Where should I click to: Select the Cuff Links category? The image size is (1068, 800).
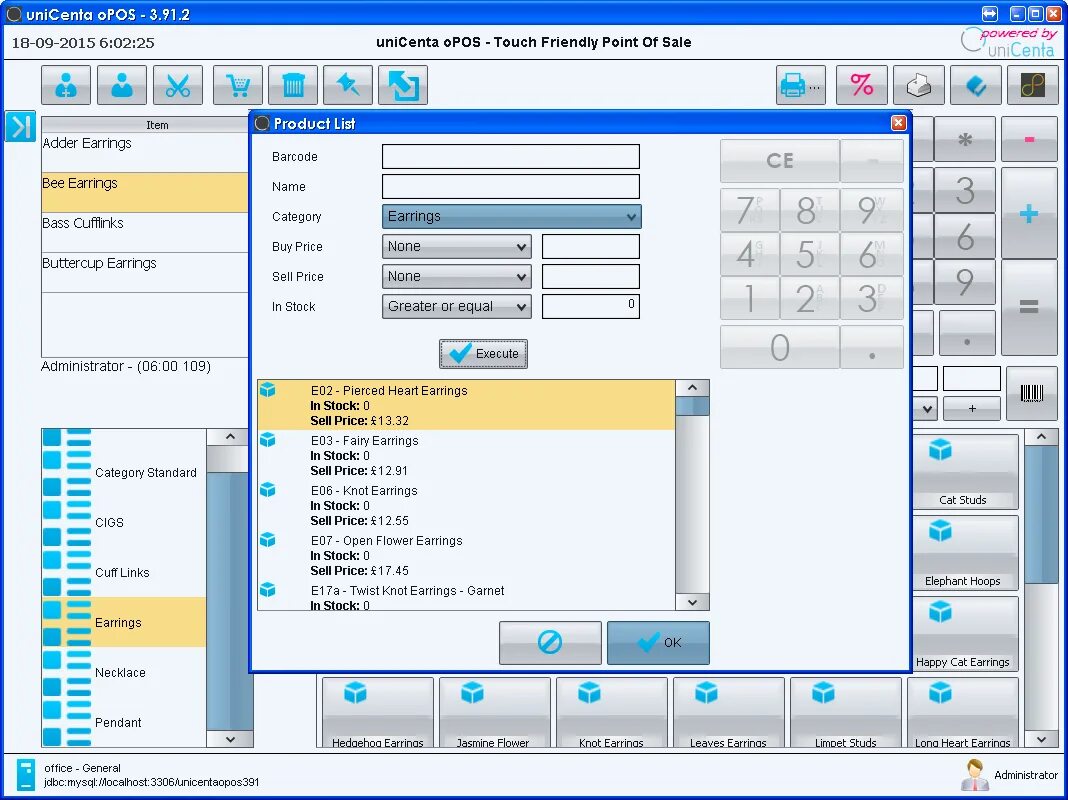tap(124, 573)
